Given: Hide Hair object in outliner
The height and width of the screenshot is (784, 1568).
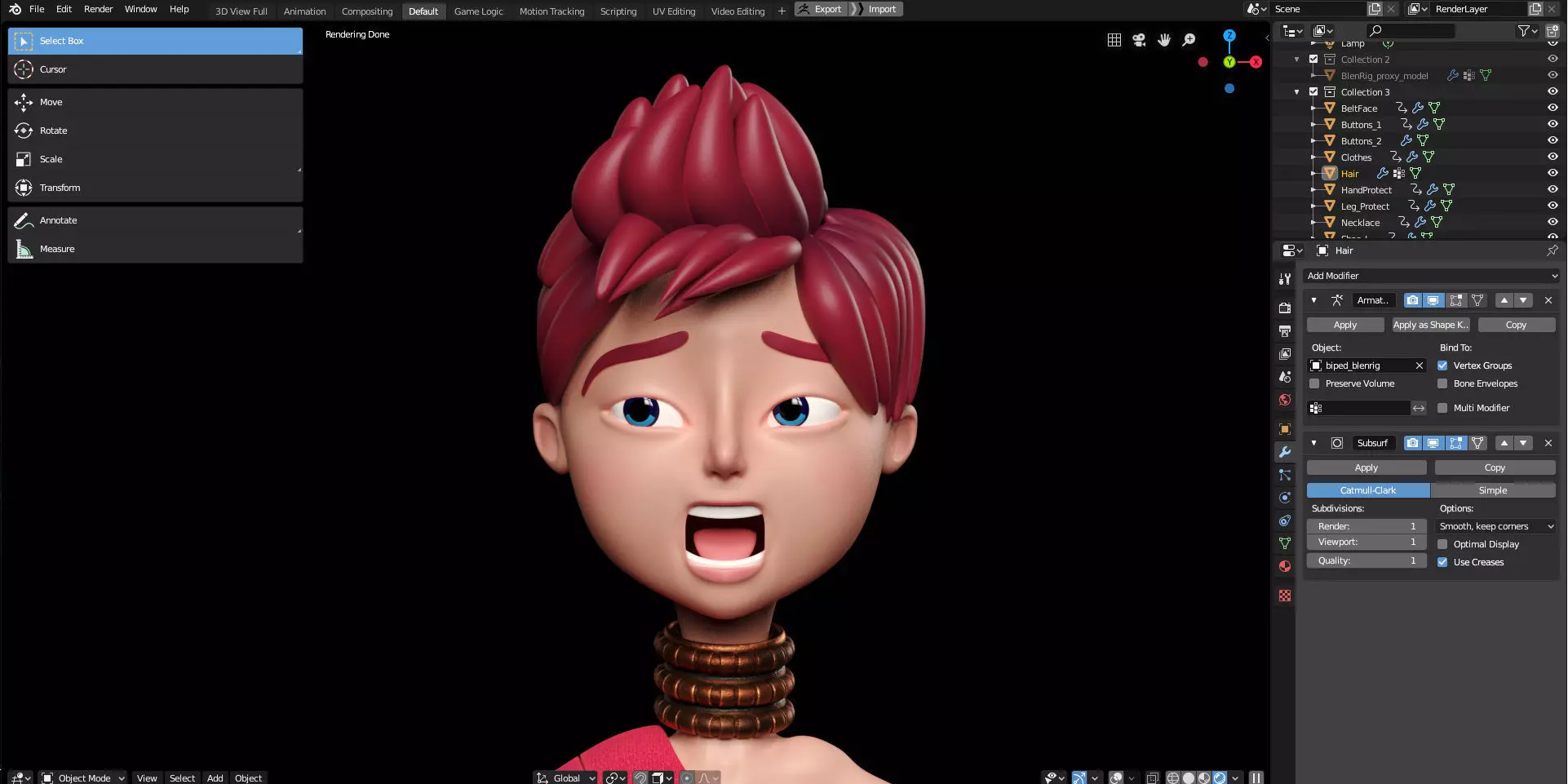Looking at the screenshot, I should pos(1552,173).
